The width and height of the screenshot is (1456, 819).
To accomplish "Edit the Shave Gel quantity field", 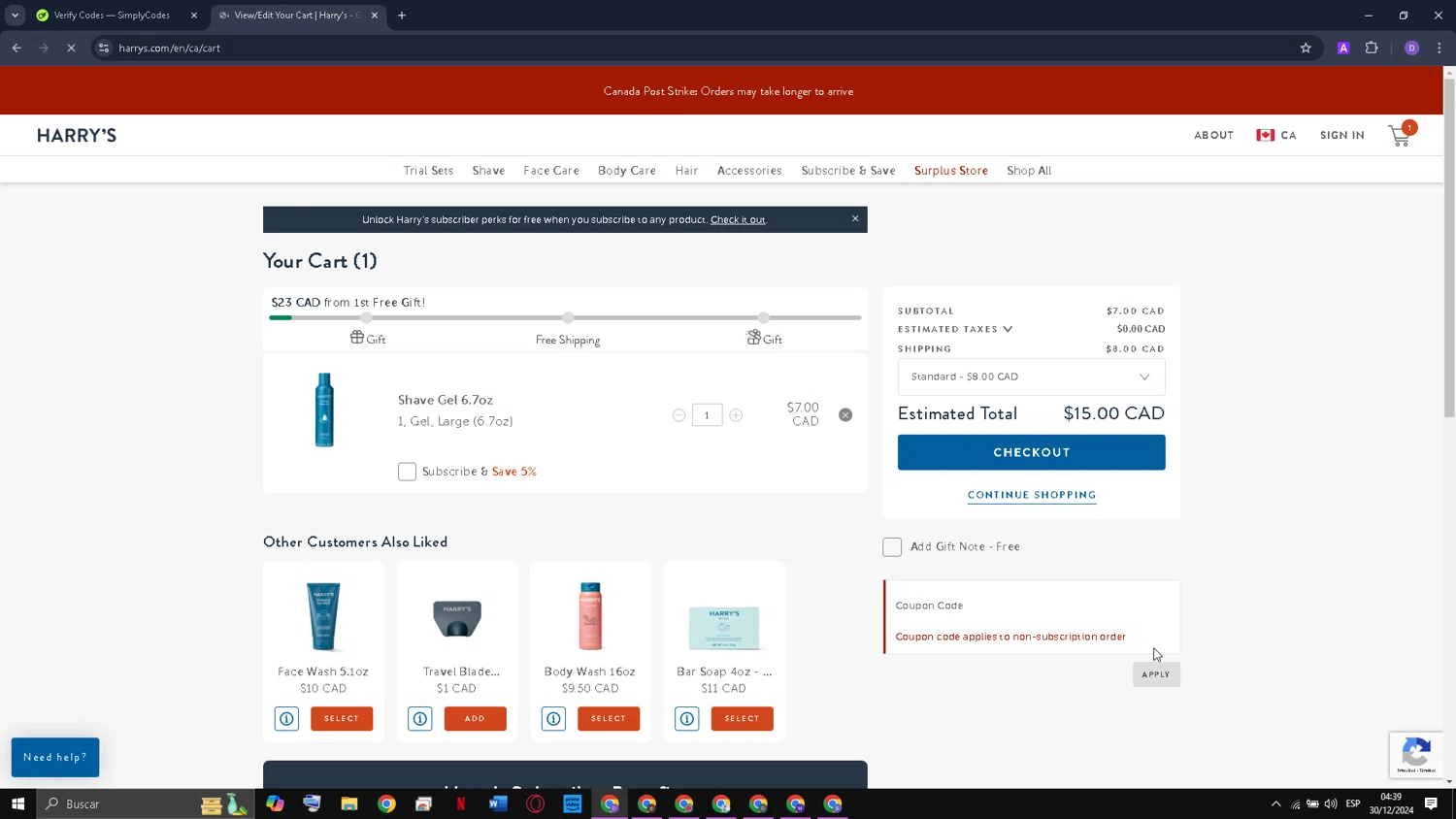I will click(707, 415).
